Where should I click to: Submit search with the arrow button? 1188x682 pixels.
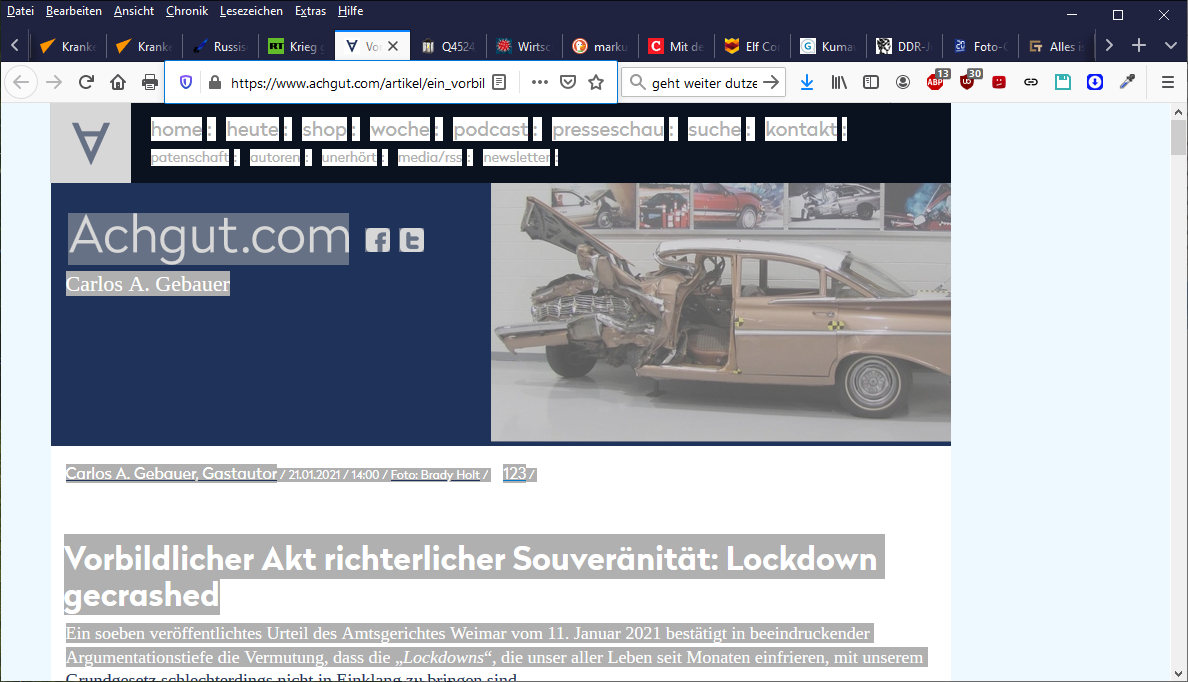tap(771, 83)
